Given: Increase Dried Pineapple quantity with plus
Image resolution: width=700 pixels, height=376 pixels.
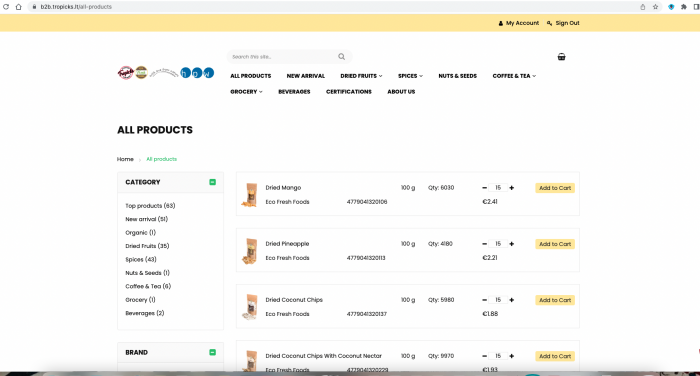Looking at the screenshot, I should (512, 244).
